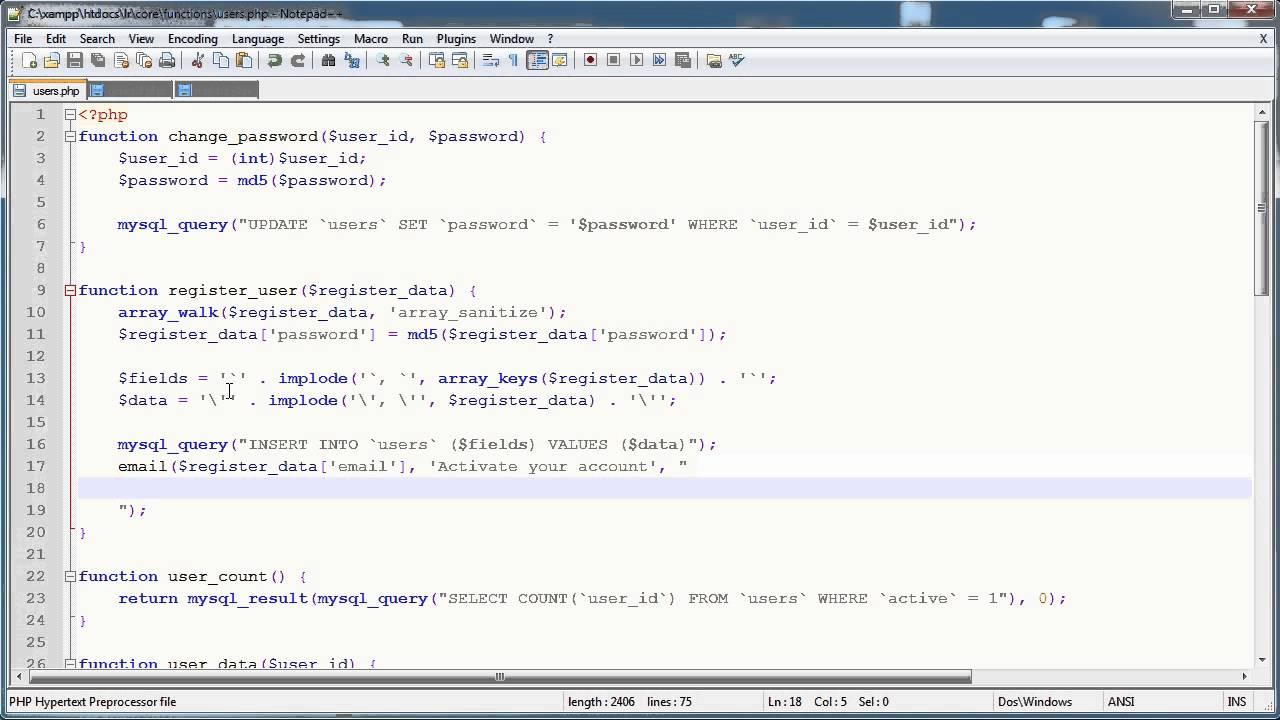
Task: Click toolbar icon left of spell-check
Action: [x=713, y=60]
